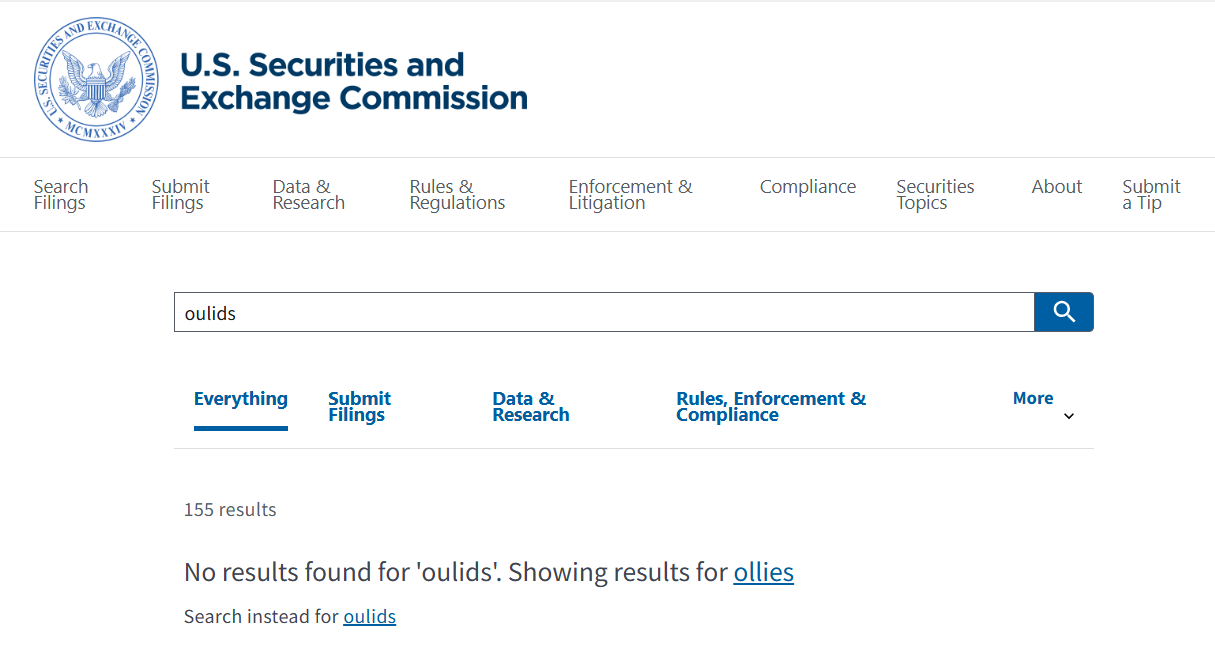Select the Everything results tab
1215x647 pixels.
point(241,399)
